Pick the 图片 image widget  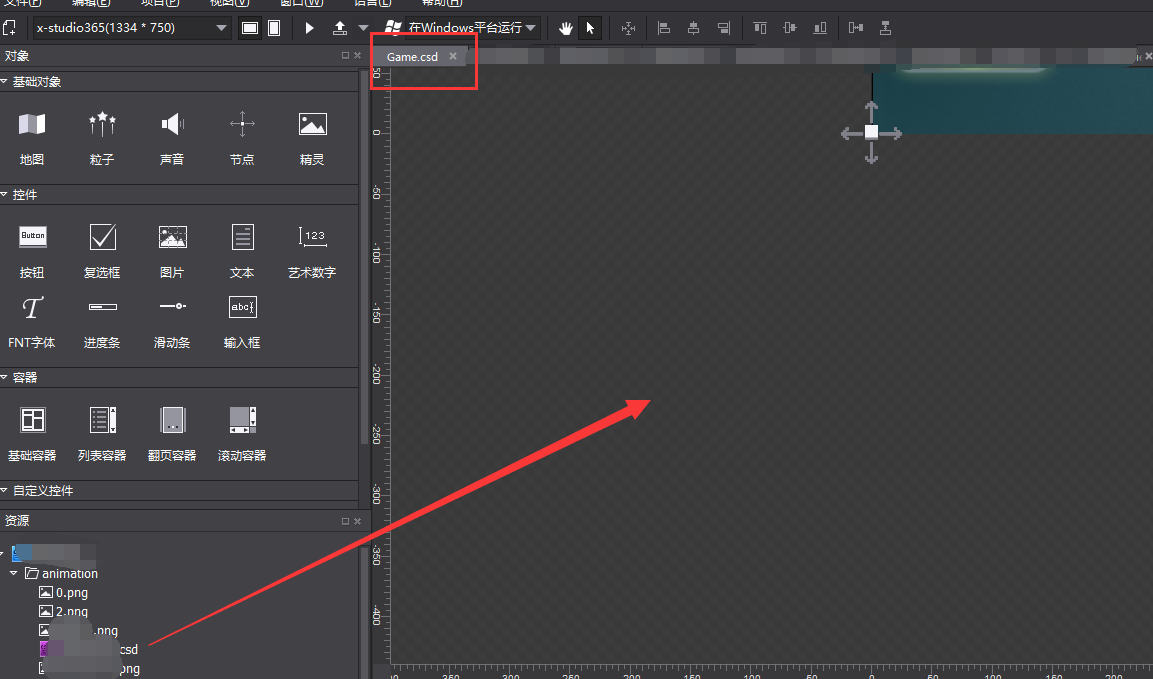[x=172, y=251]
